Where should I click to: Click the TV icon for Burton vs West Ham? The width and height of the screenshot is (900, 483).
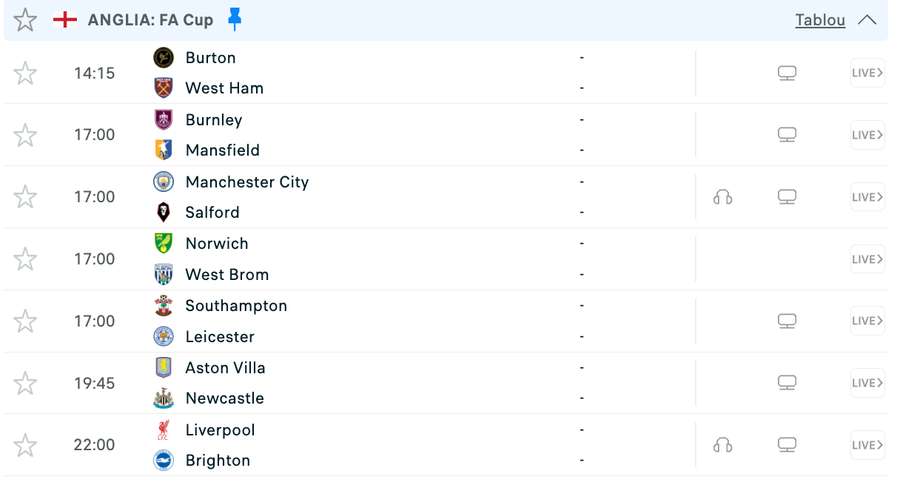pyautogui.click(x=787, y=73)
